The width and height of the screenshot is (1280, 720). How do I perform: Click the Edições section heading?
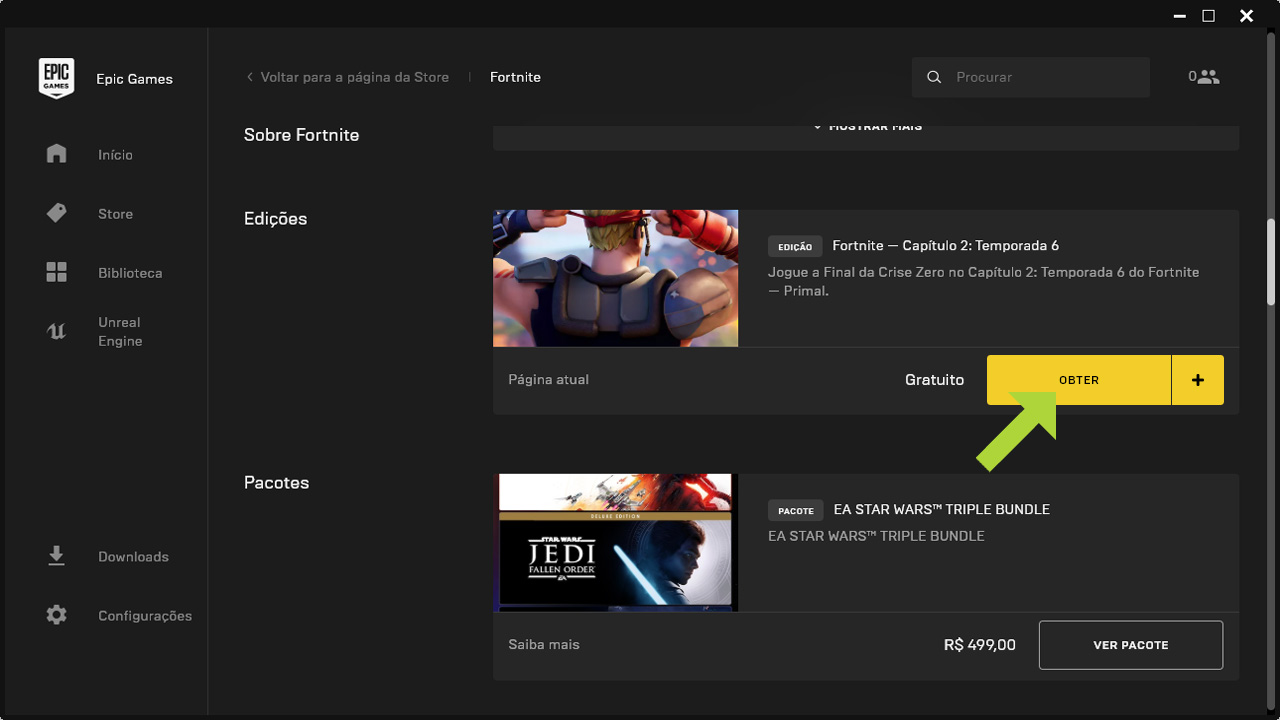tap(275, 219)
